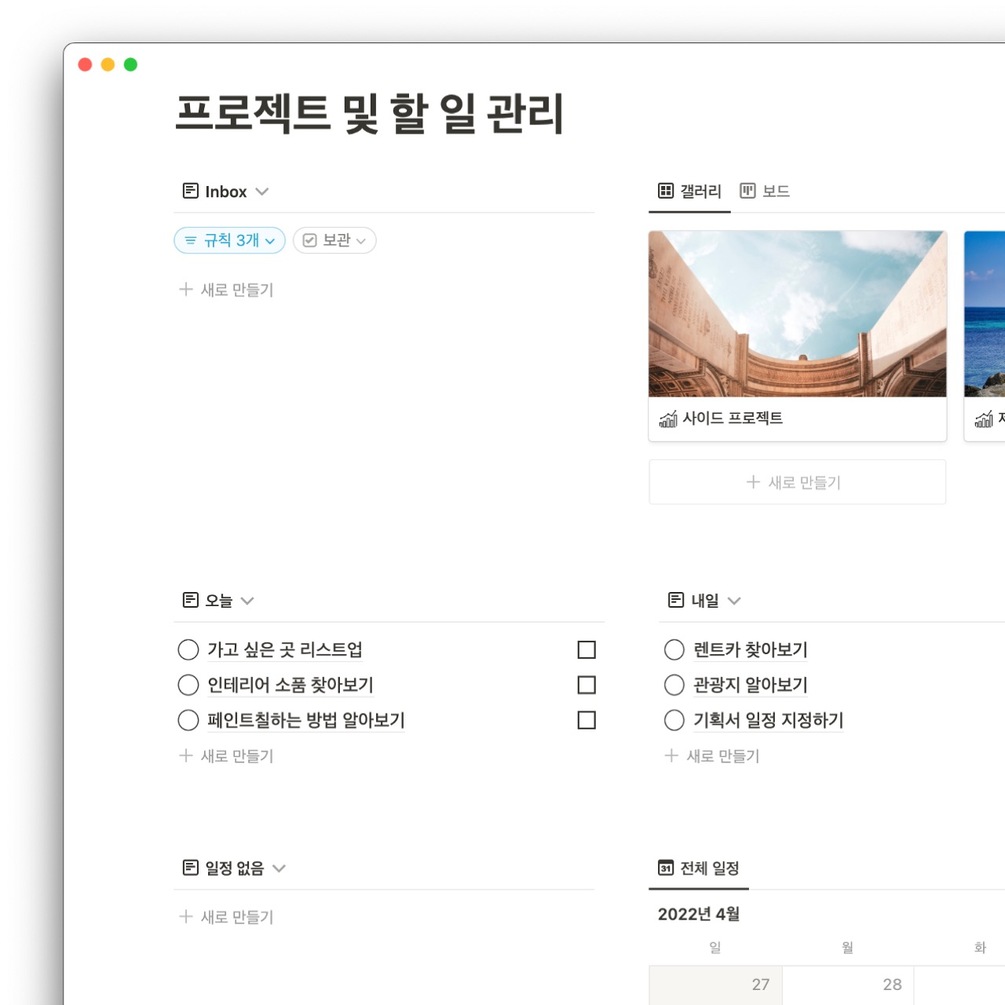Screen dimensions: 1005x1005
Task: Add new item under Inbox
Action: point(227,289)
